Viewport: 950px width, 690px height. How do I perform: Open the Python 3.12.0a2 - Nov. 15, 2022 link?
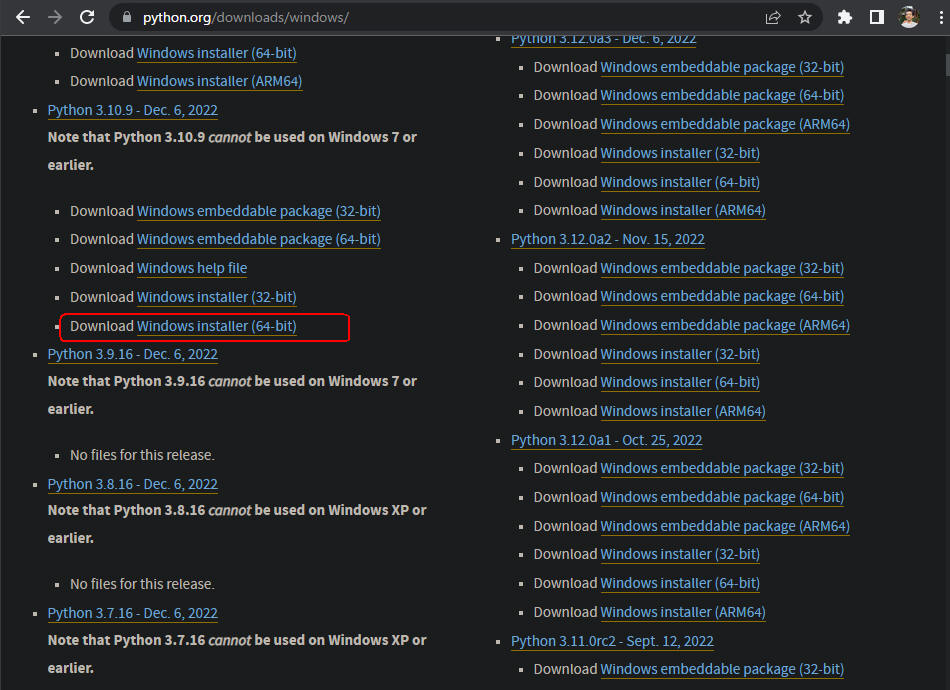tap(608, 239)
